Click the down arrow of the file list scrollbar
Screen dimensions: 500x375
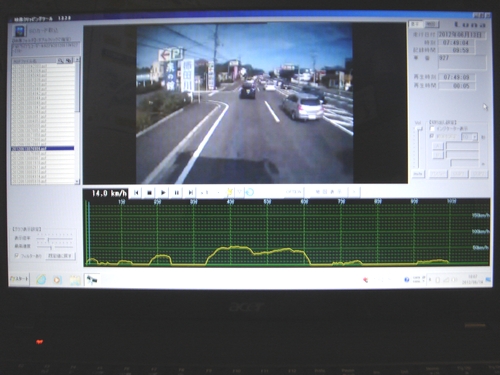point(77,182)
